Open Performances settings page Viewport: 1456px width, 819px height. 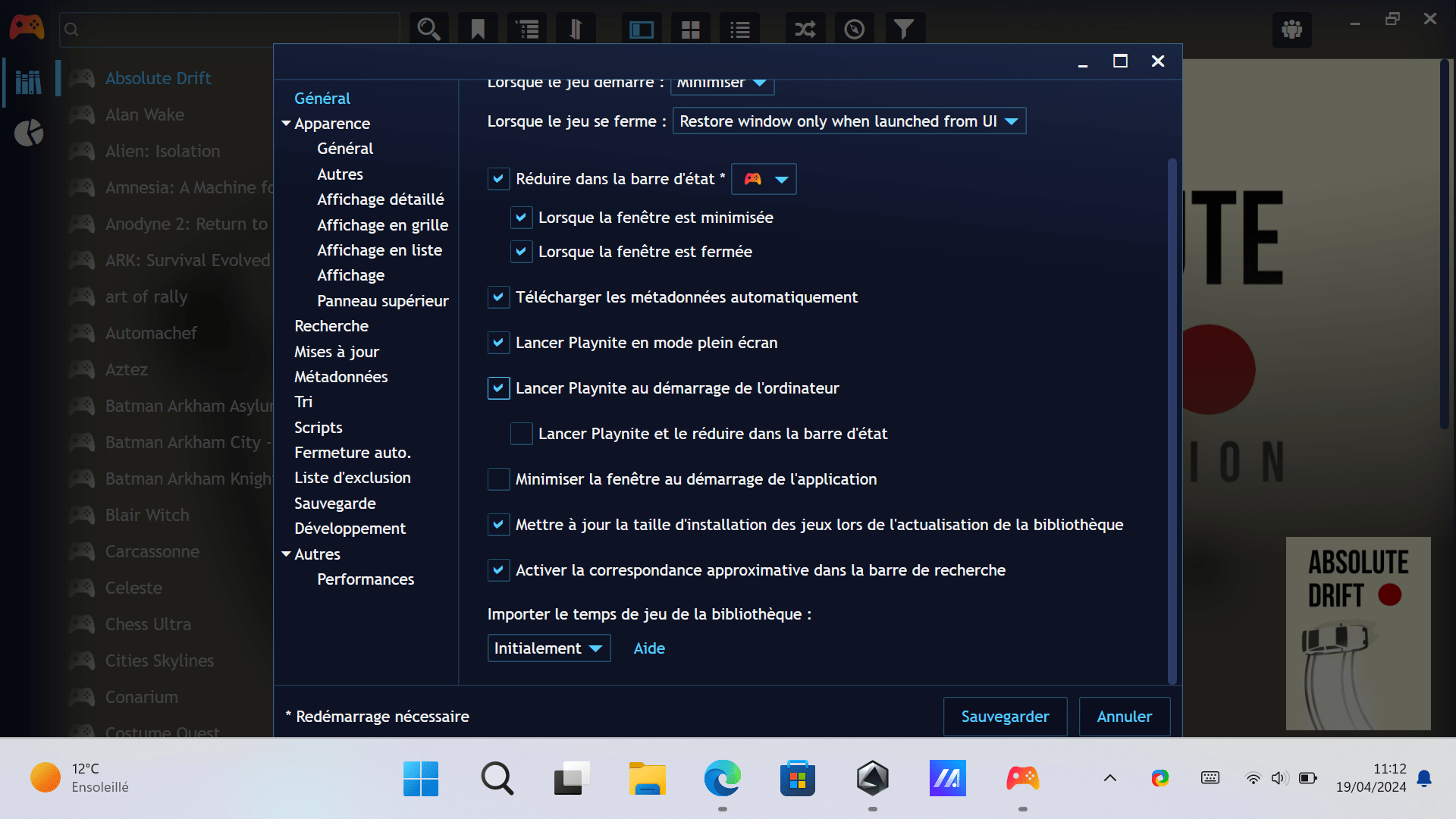(x=366, y=579)
